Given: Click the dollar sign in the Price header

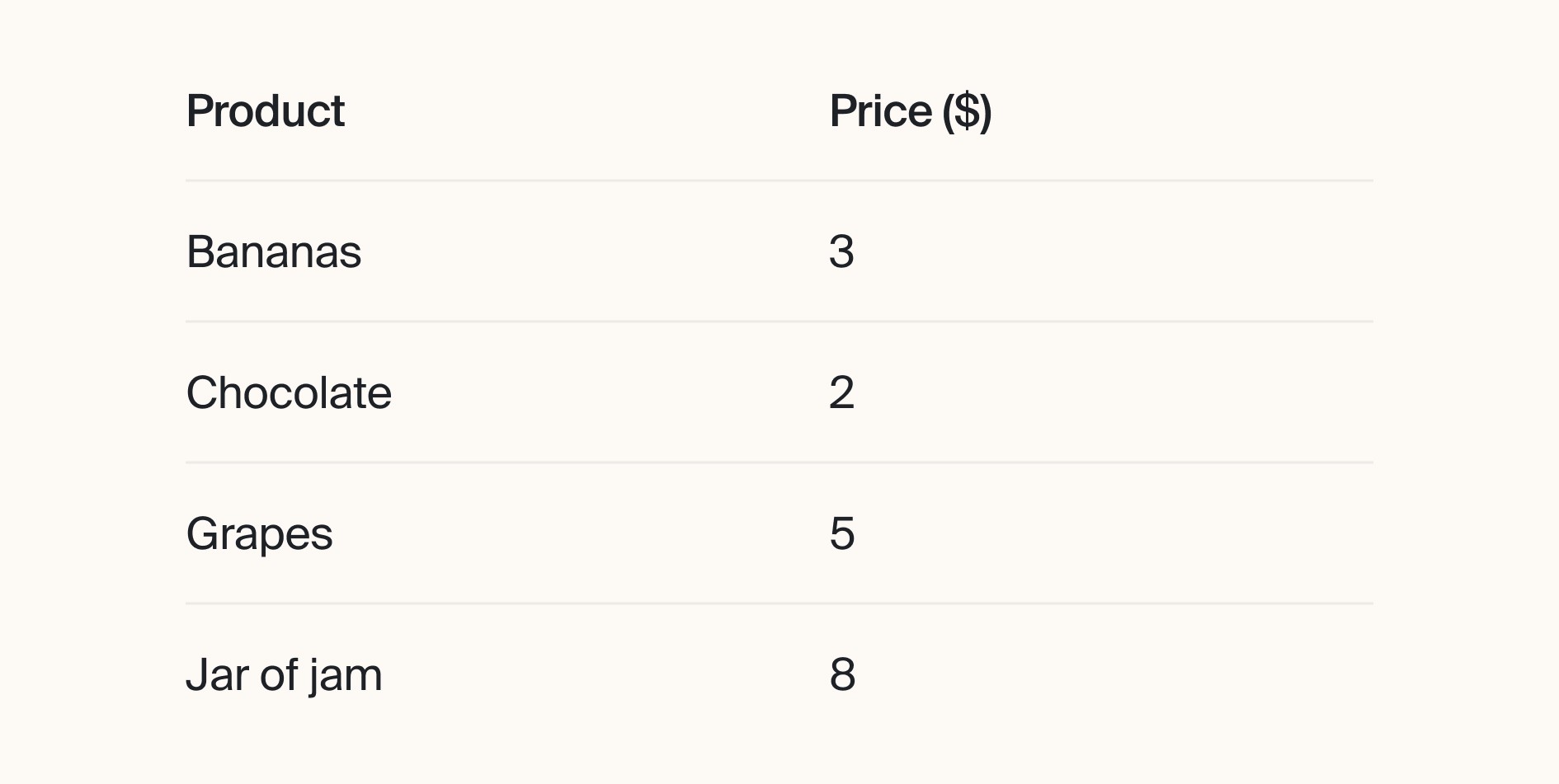Looking at the screenshot, I should click(x=967, y=111).
